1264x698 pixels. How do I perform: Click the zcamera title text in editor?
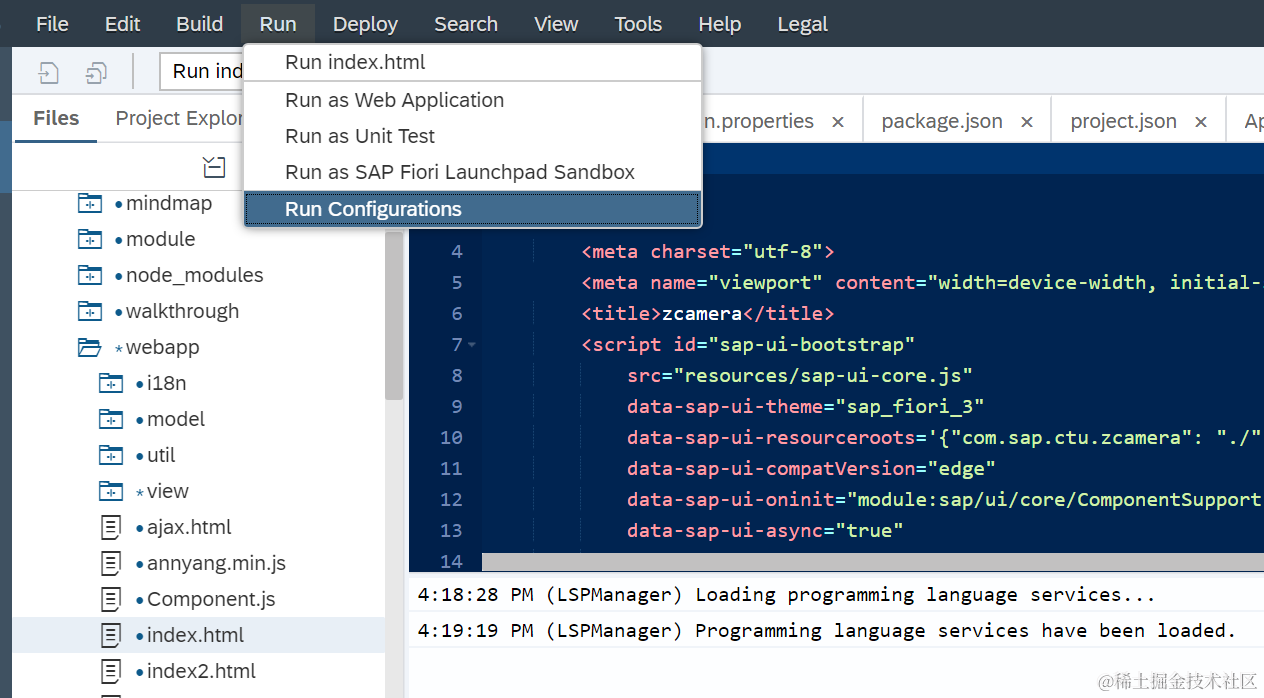coord(702,313)
